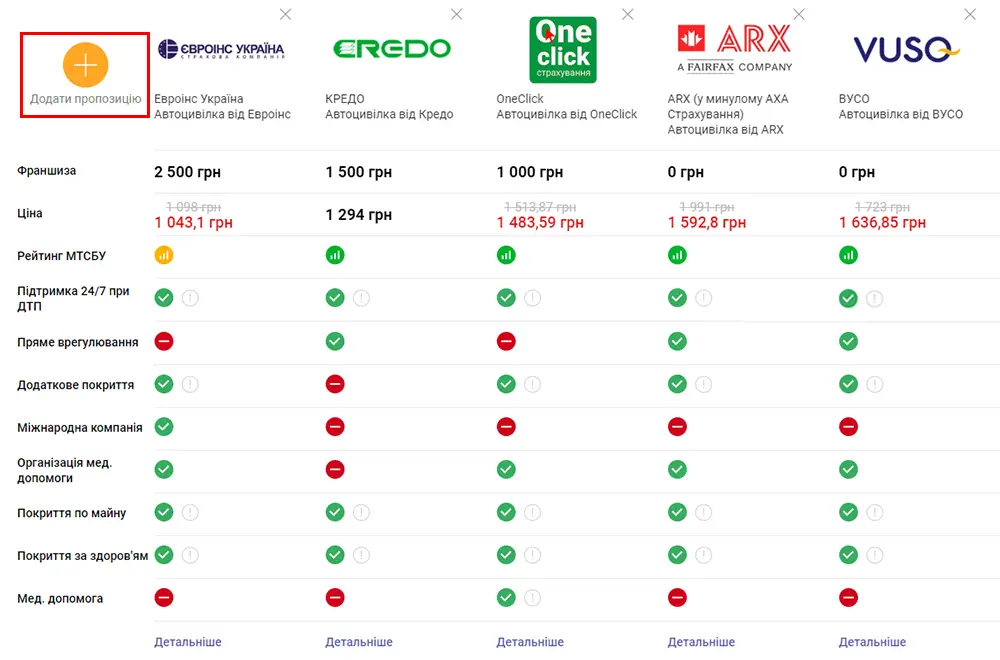
Task: Remove the VUSO offer column
Action: [x=970, y=14]
